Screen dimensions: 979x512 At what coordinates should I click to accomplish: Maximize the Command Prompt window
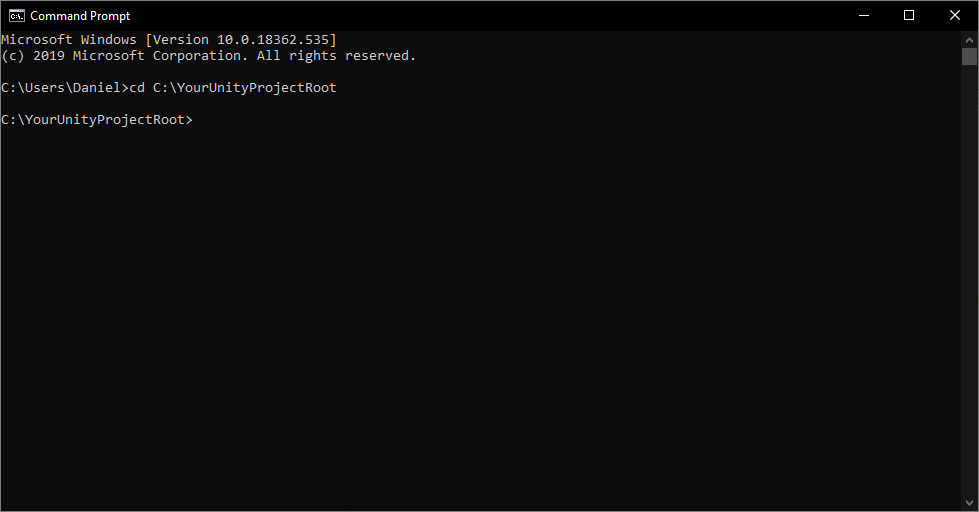pos(909,16)
